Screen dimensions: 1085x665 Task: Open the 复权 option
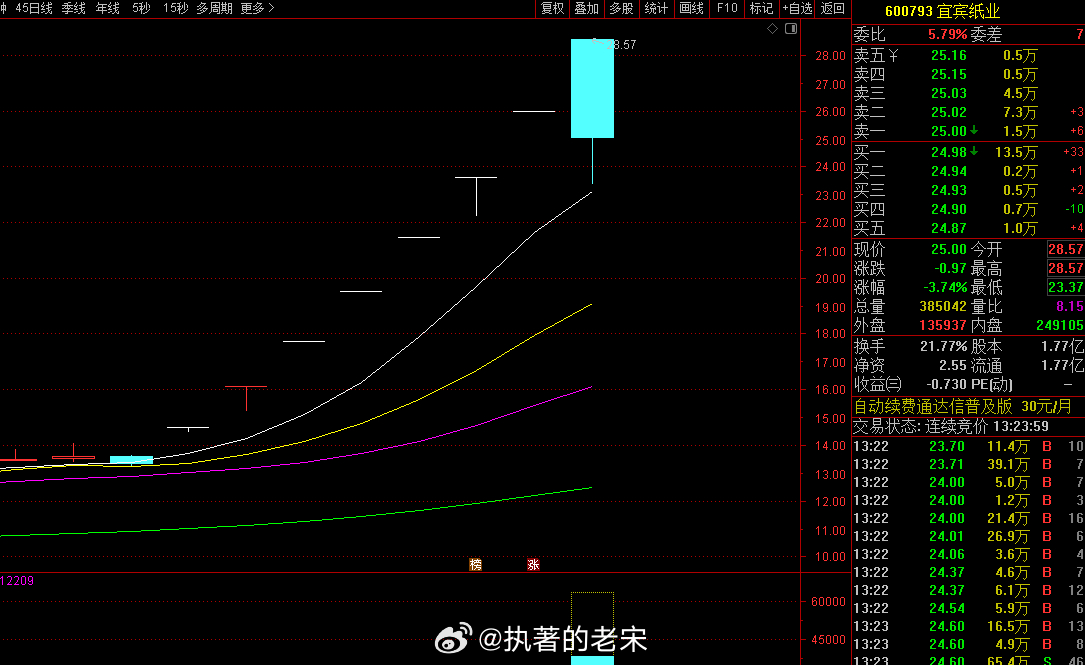point(552,8)
